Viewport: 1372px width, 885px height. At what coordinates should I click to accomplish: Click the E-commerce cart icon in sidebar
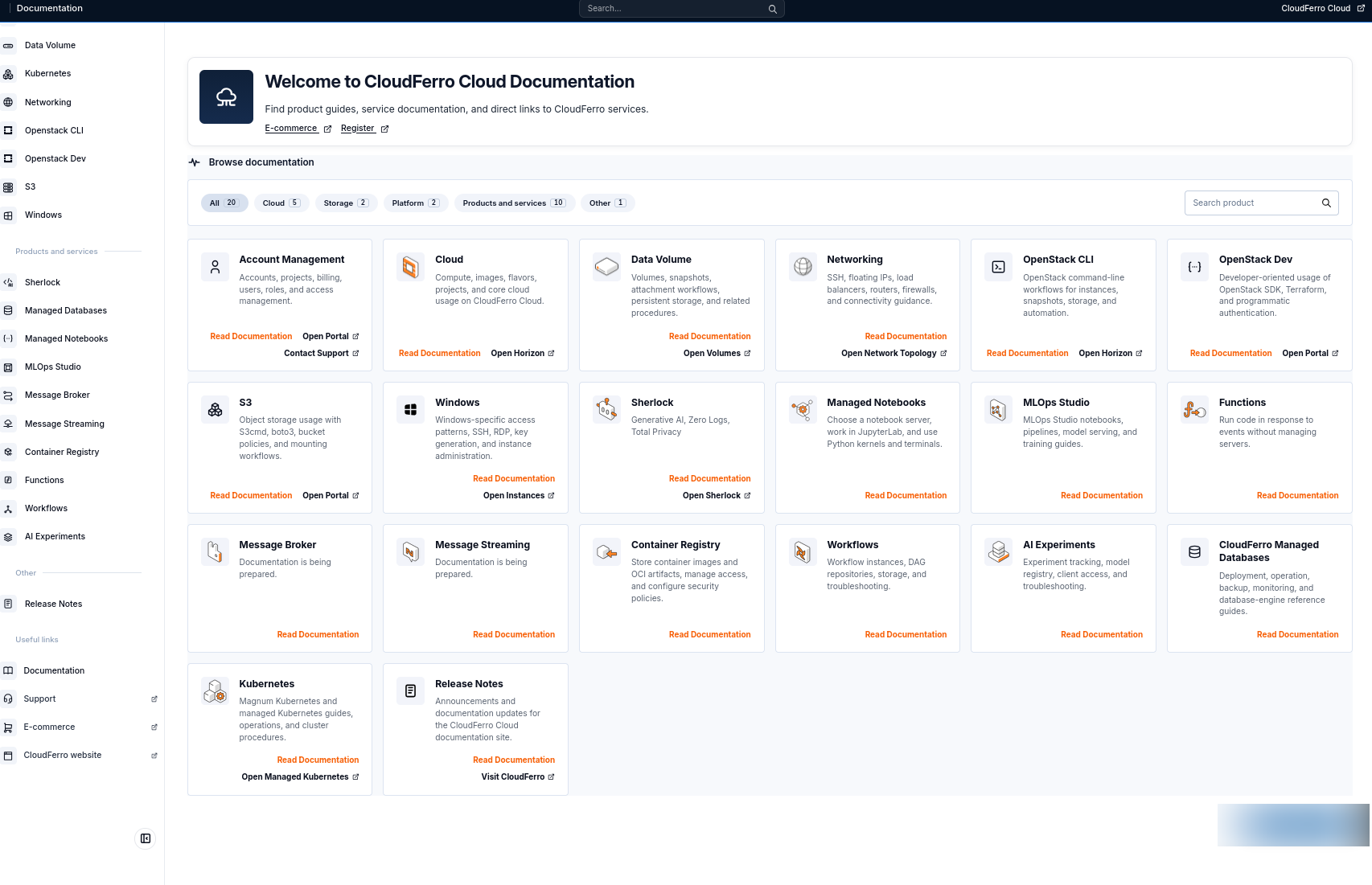(8, 727)
